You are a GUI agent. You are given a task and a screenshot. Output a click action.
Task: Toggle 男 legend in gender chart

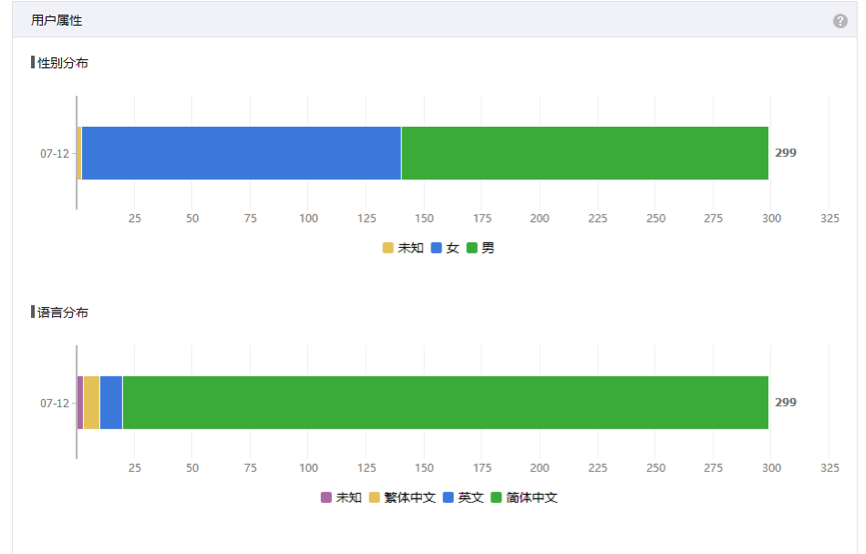pyautogui.click(x=480, y=248)
